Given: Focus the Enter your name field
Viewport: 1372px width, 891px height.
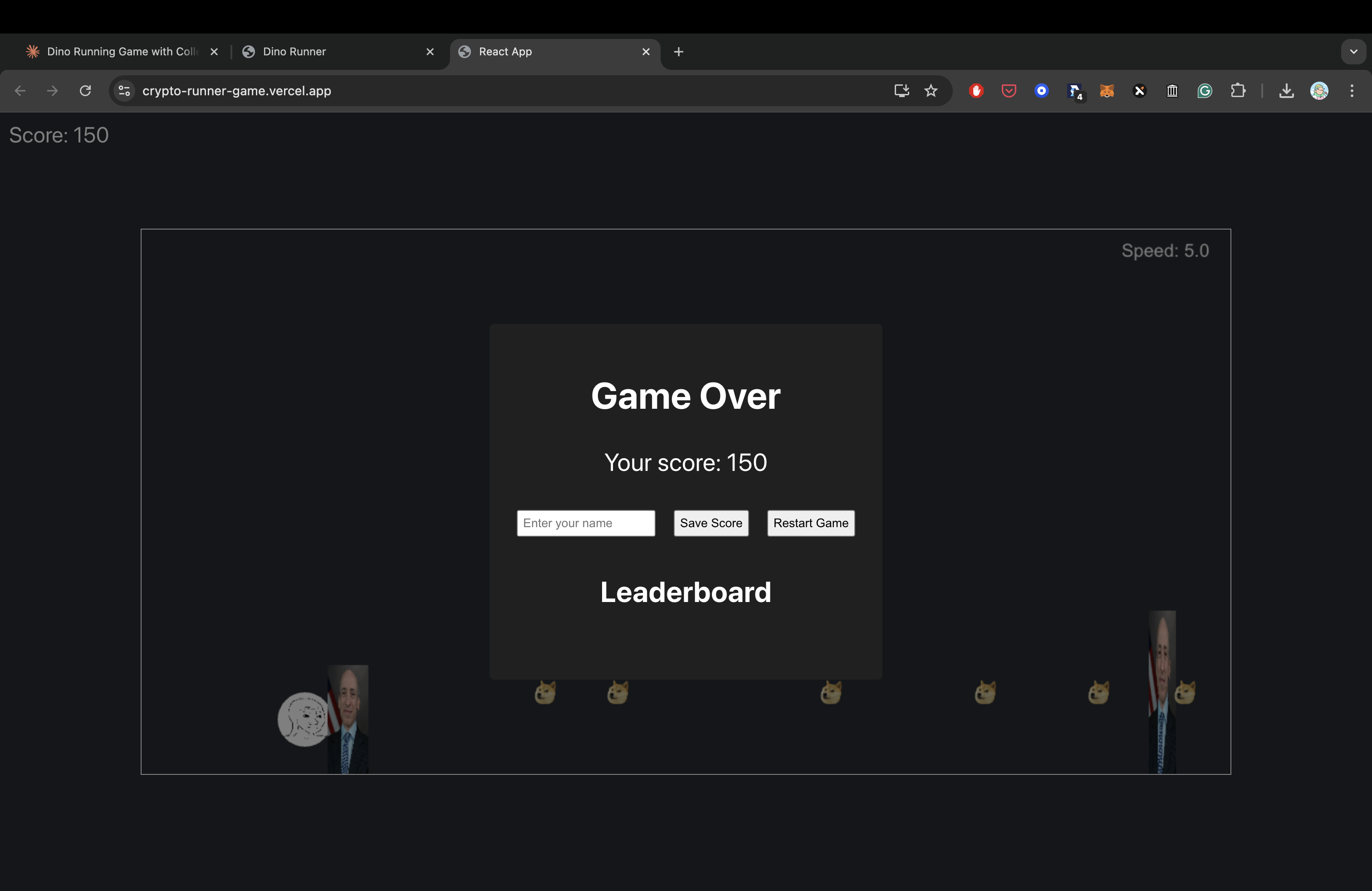Looking at the screenshot, I should 585,523.
